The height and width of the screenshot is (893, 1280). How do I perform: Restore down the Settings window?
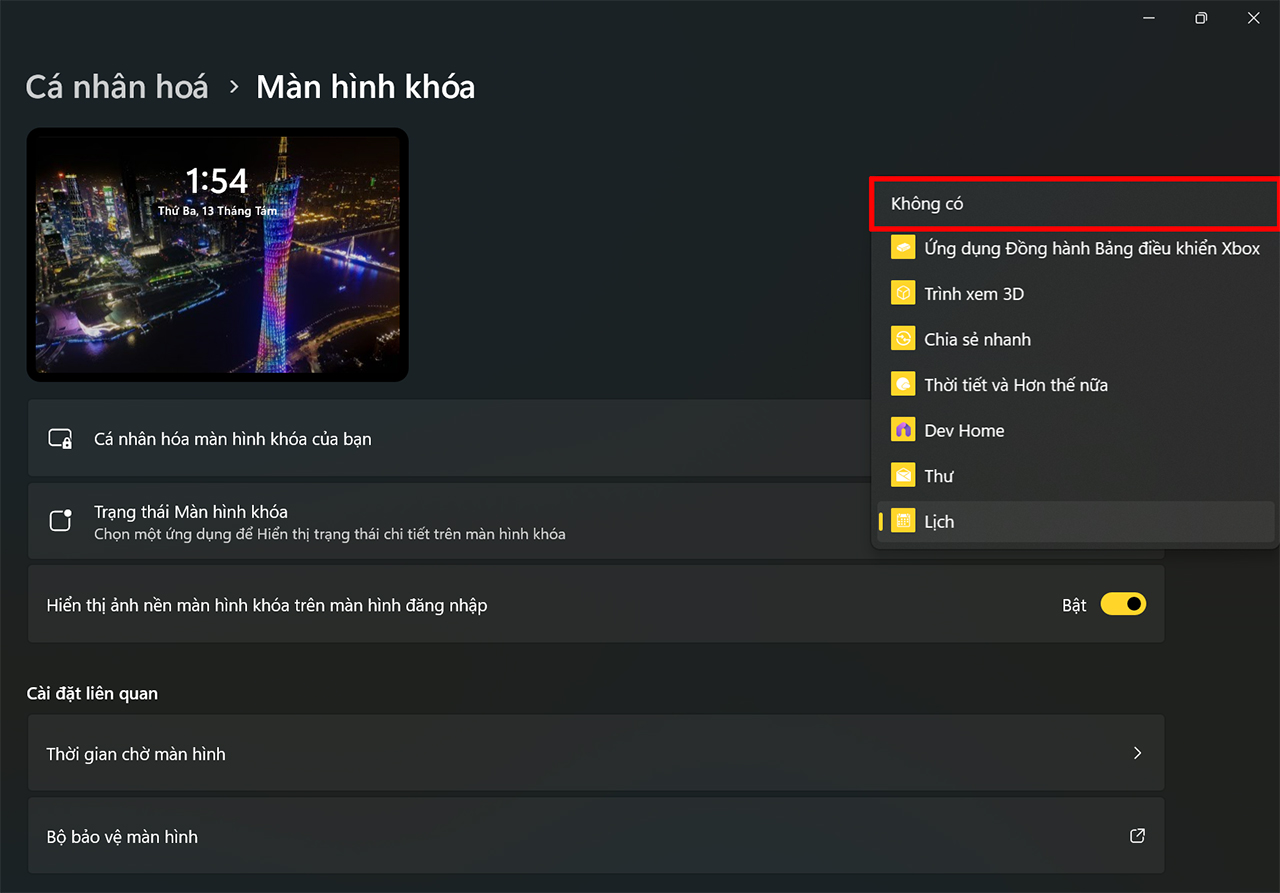(x=1201, y=17)
